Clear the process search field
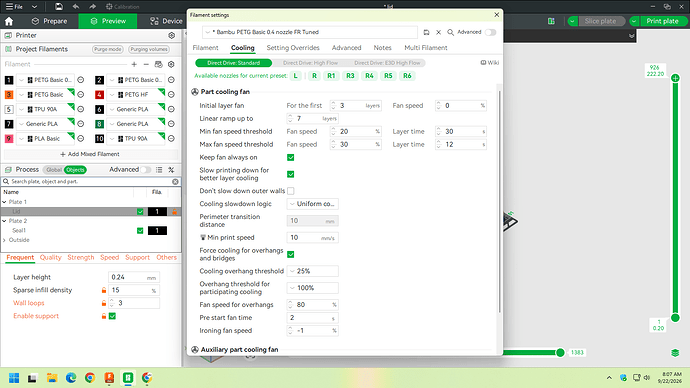 175,181
